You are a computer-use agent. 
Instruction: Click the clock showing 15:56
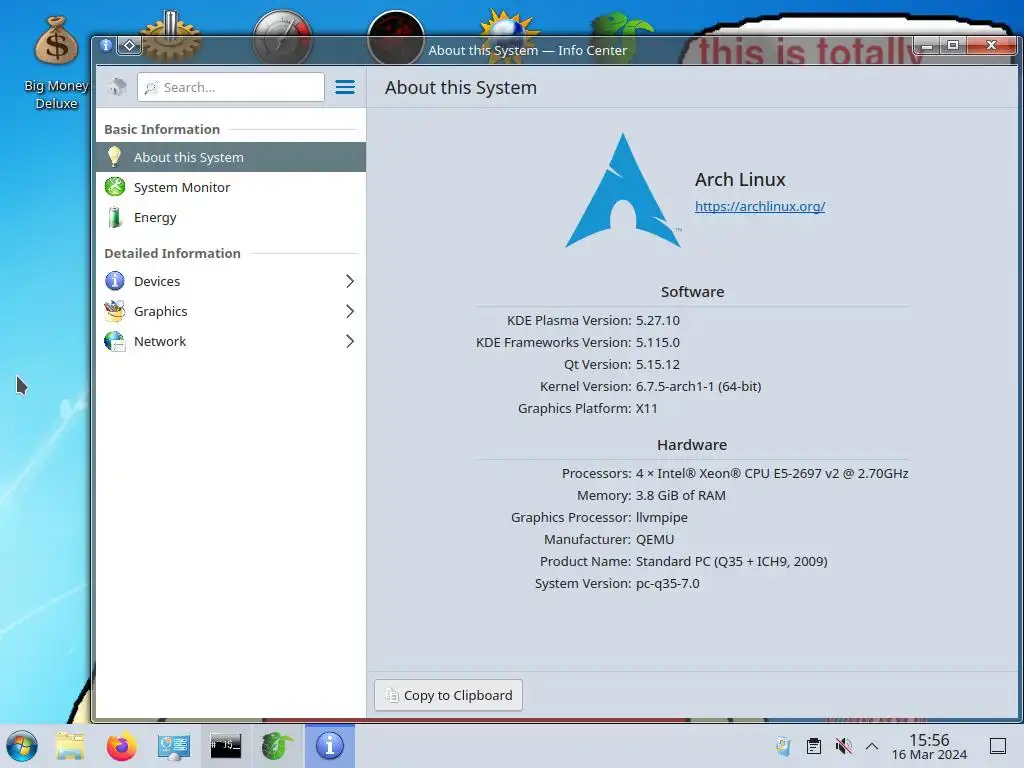point(929,747)
